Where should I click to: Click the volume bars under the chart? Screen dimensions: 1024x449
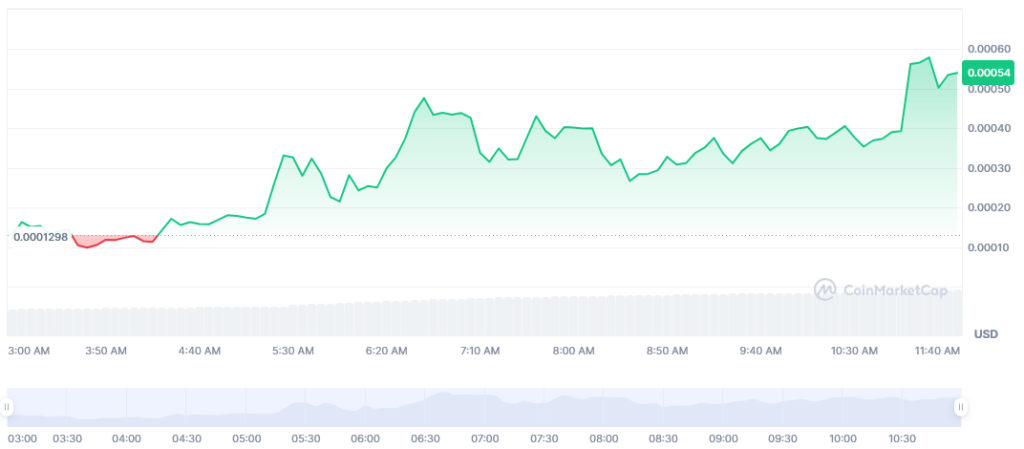pyautogui.click(x=484, y=313)
